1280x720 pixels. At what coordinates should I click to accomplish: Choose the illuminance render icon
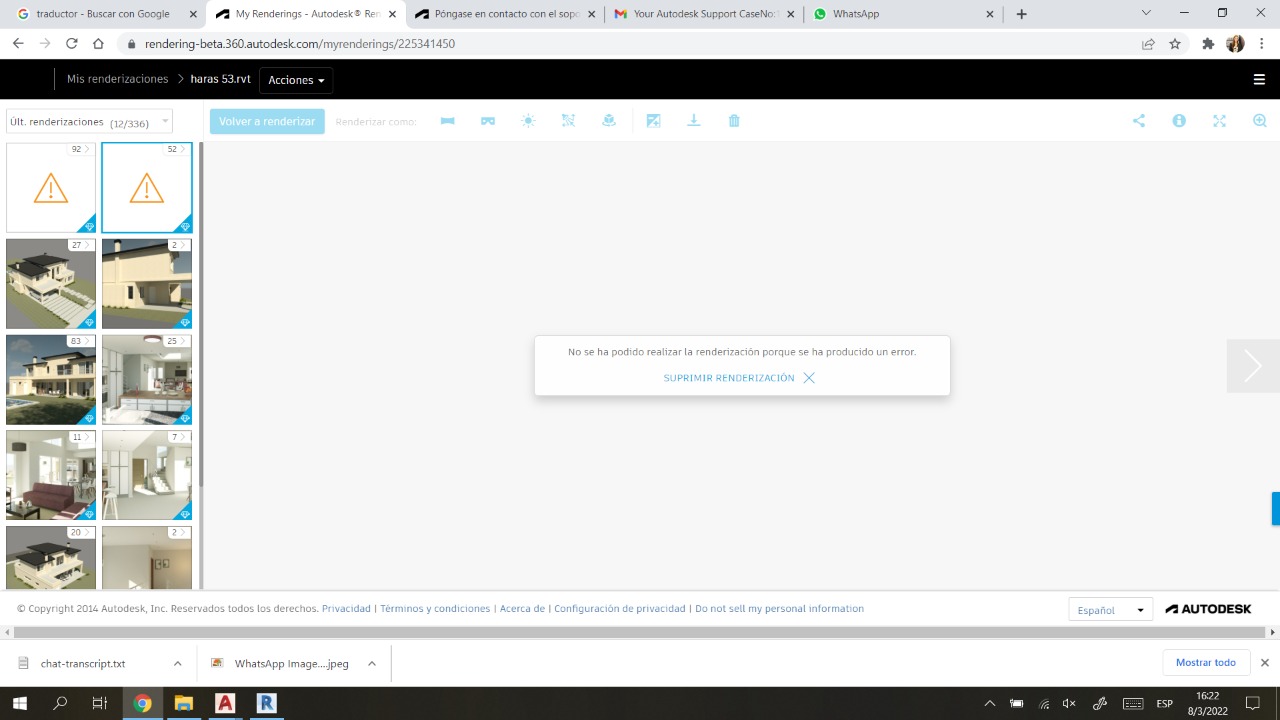click(x=568, y=121)
